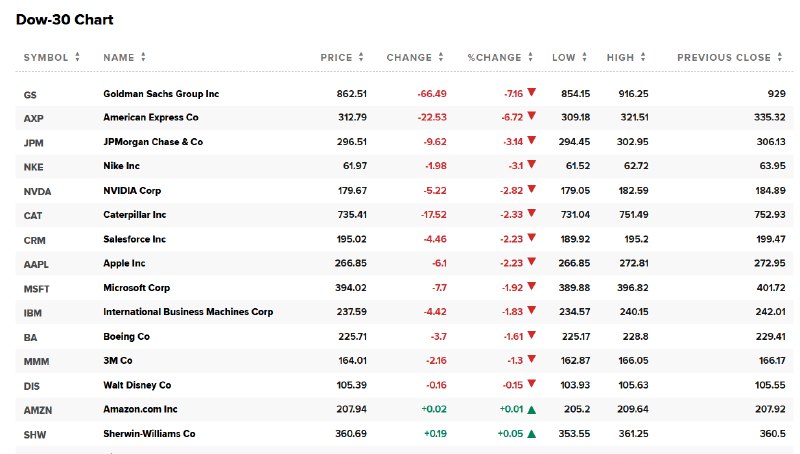
Task: Click Caterpillar price 735.41
Action: click(x=352, y=215)
